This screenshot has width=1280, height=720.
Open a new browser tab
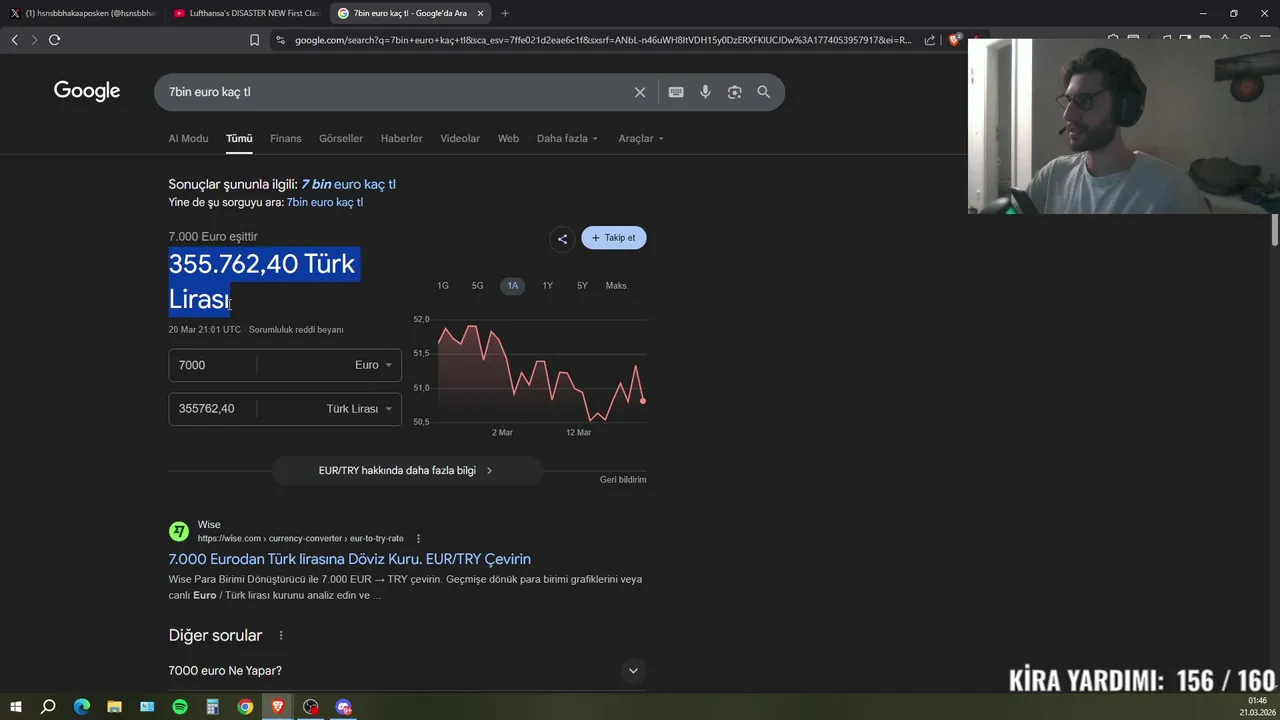tap(505, 13)
